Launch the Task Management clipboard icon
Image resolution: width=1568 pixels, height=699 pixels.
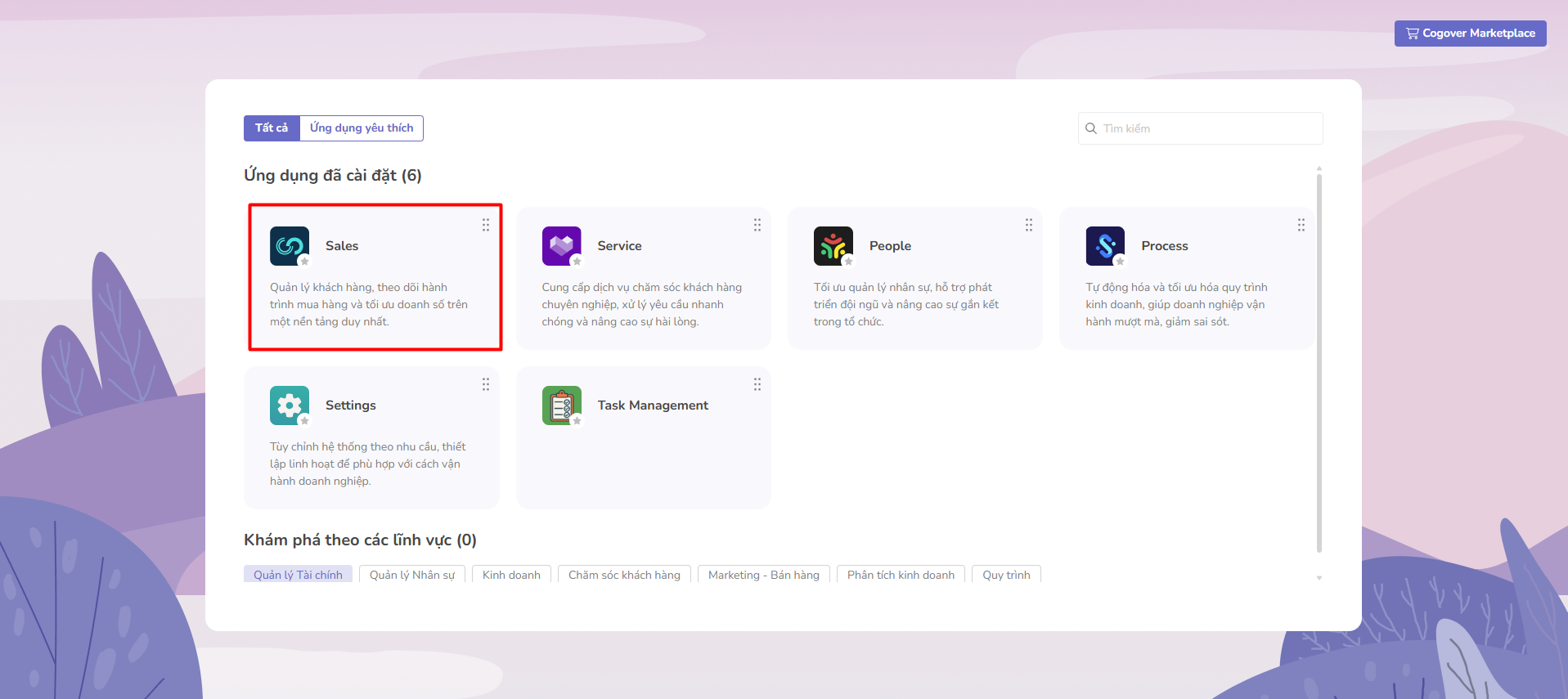coord(561,405)
